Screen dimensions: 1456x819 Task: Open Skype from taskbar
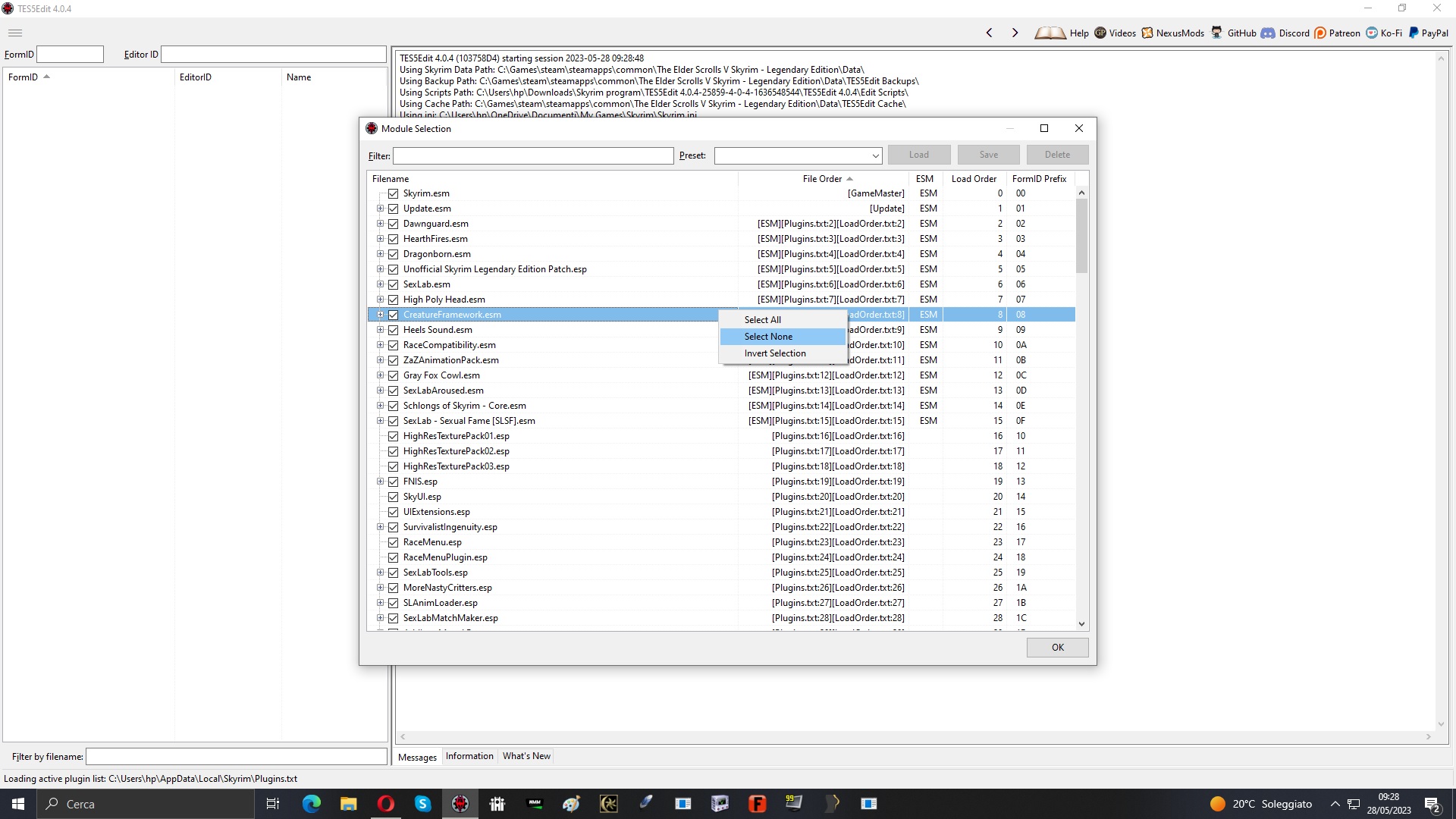click(x=423, y=804)
